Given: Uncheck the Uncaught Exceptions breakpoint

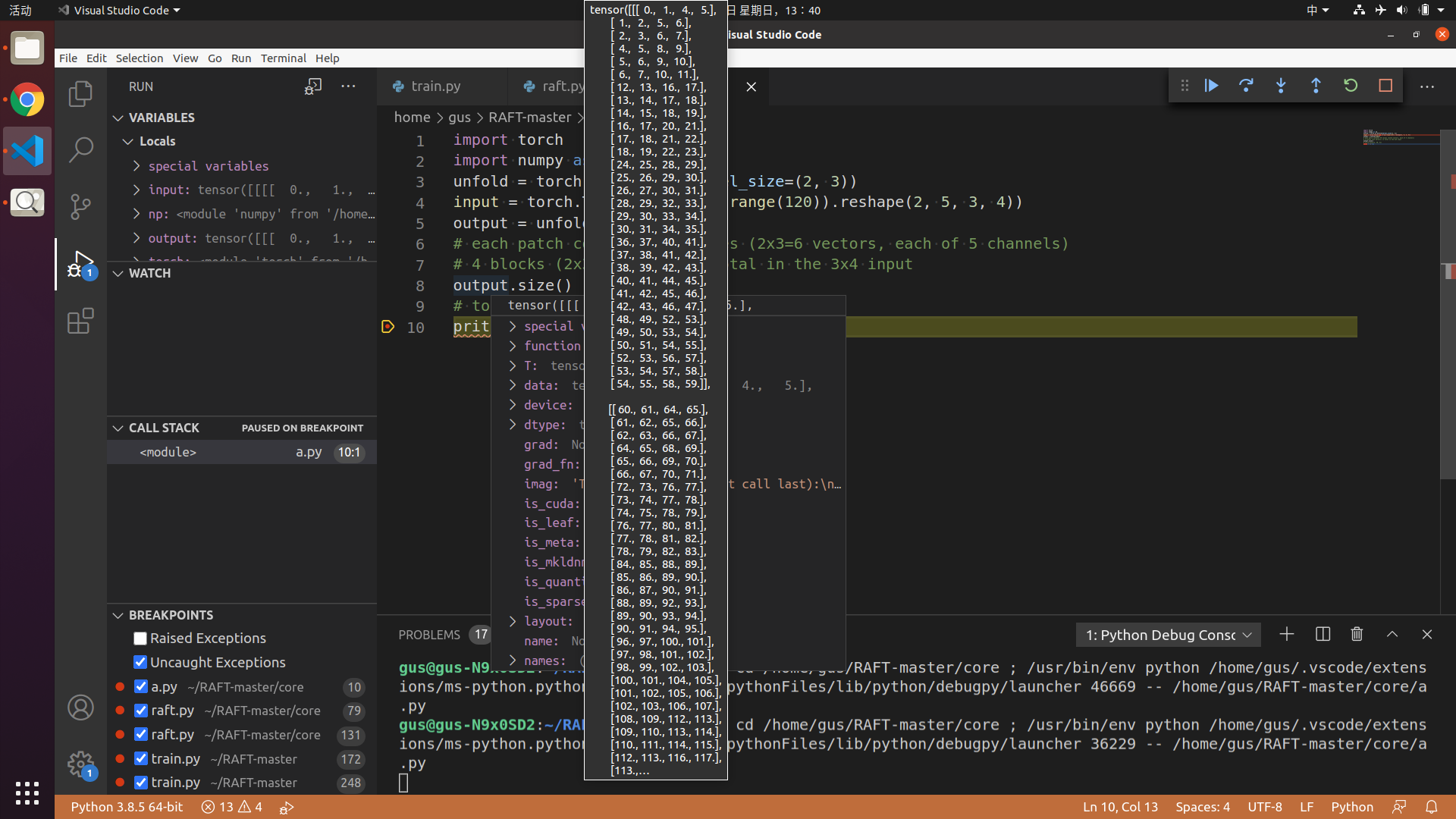Looking at the screenshot, I should coord(140,662).
